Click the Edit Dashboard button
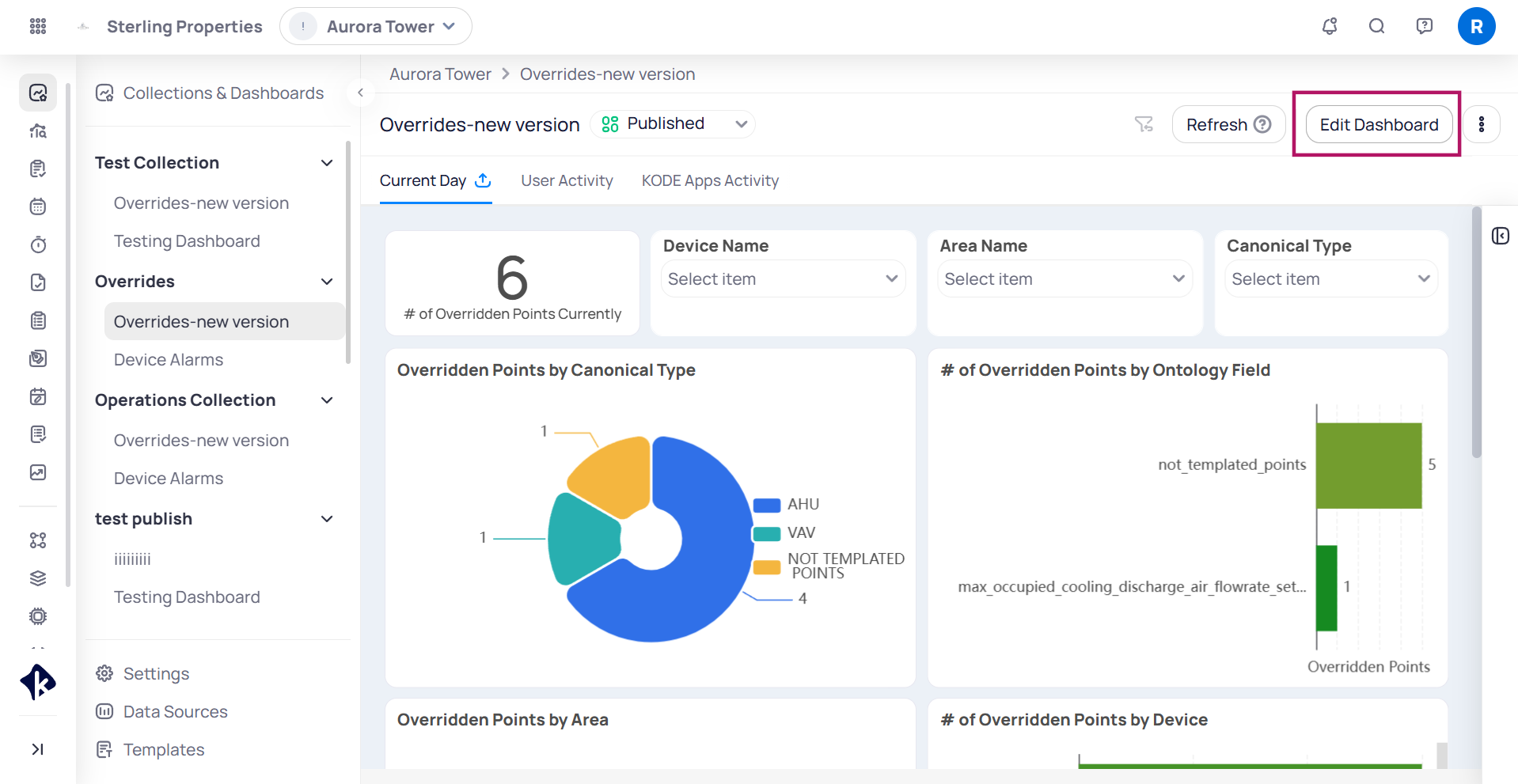Image resolution: width=1518 pixels, height=784 pixels. 1379,125
